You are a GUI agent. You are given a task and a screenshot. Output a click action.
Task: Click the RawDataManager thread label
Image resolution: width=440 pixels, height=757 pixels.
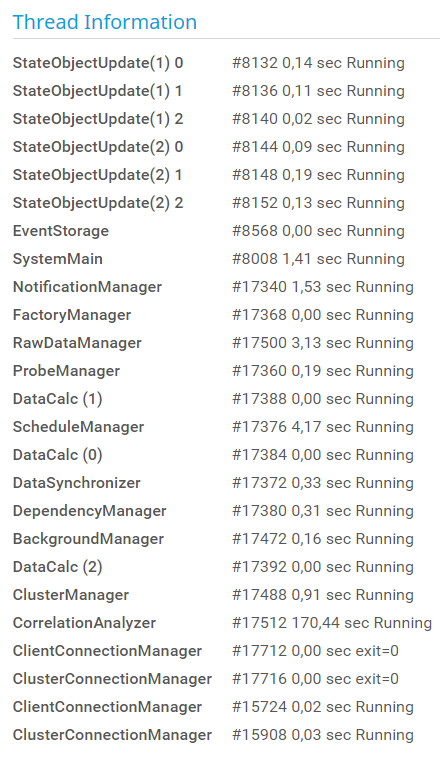click(77, 343)
